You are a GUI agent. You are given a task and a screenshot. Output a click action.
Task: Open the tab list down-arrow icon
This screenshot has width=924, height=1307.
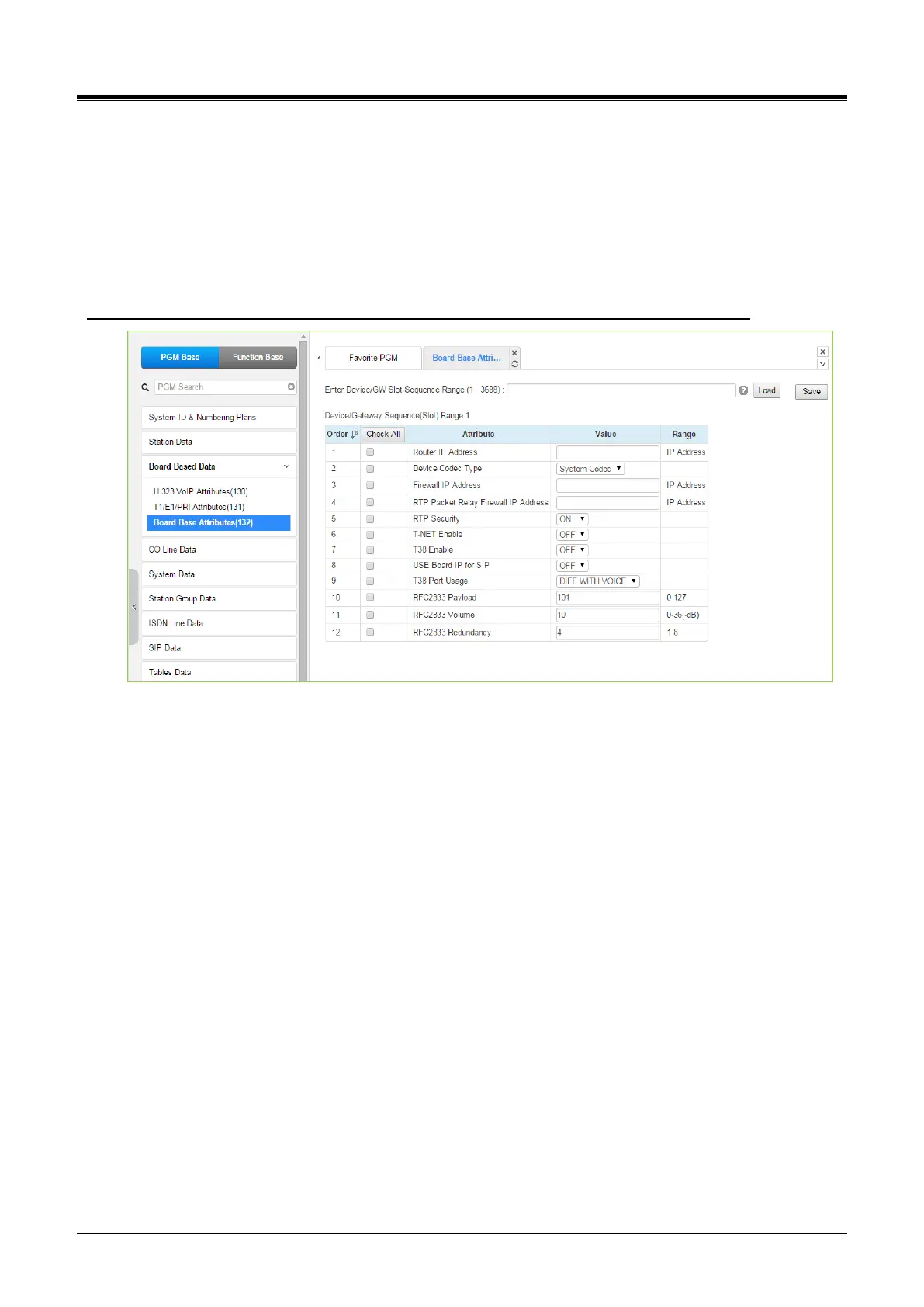[x=823, y=364]
